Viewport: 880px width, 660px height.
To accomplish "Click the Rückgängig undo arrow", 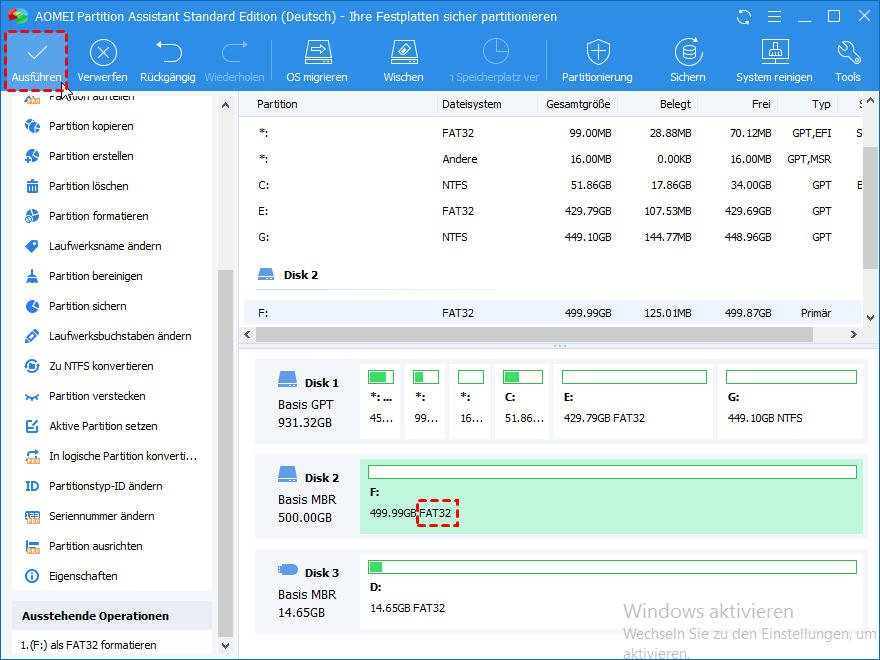I will pos(168,53).
